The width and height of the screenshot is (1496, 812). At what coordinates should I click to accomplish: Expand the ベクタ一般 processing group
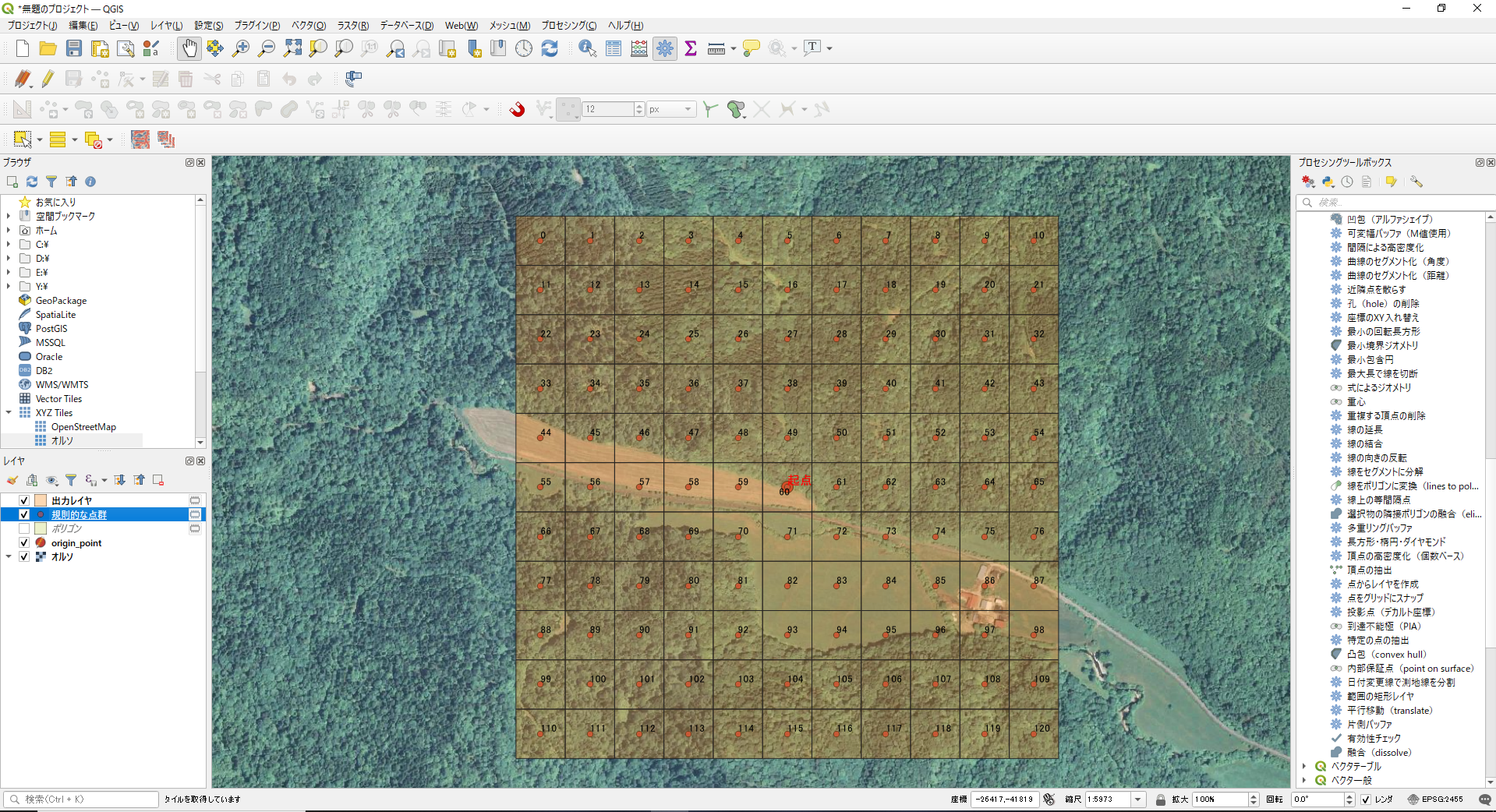(x=1304, y=780)
